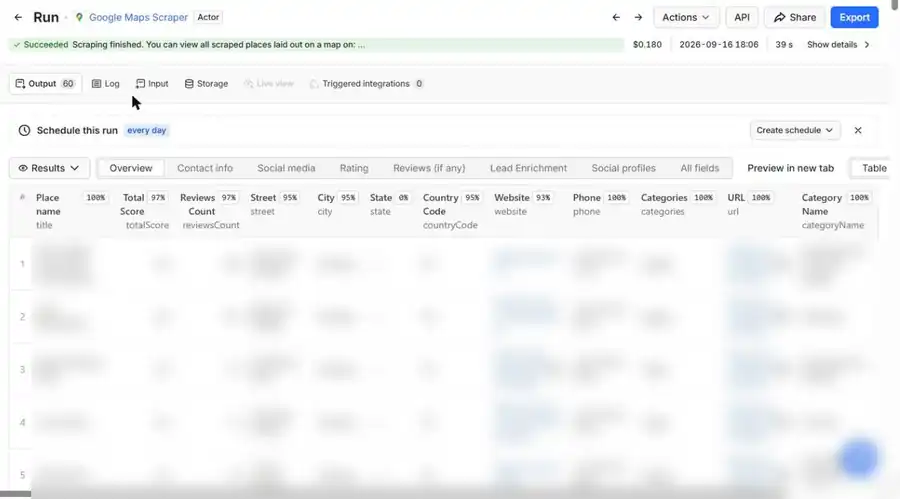The width and height of the screenshot is (900, 499).
Task: Click the Street column header
Action: point(274,204)
